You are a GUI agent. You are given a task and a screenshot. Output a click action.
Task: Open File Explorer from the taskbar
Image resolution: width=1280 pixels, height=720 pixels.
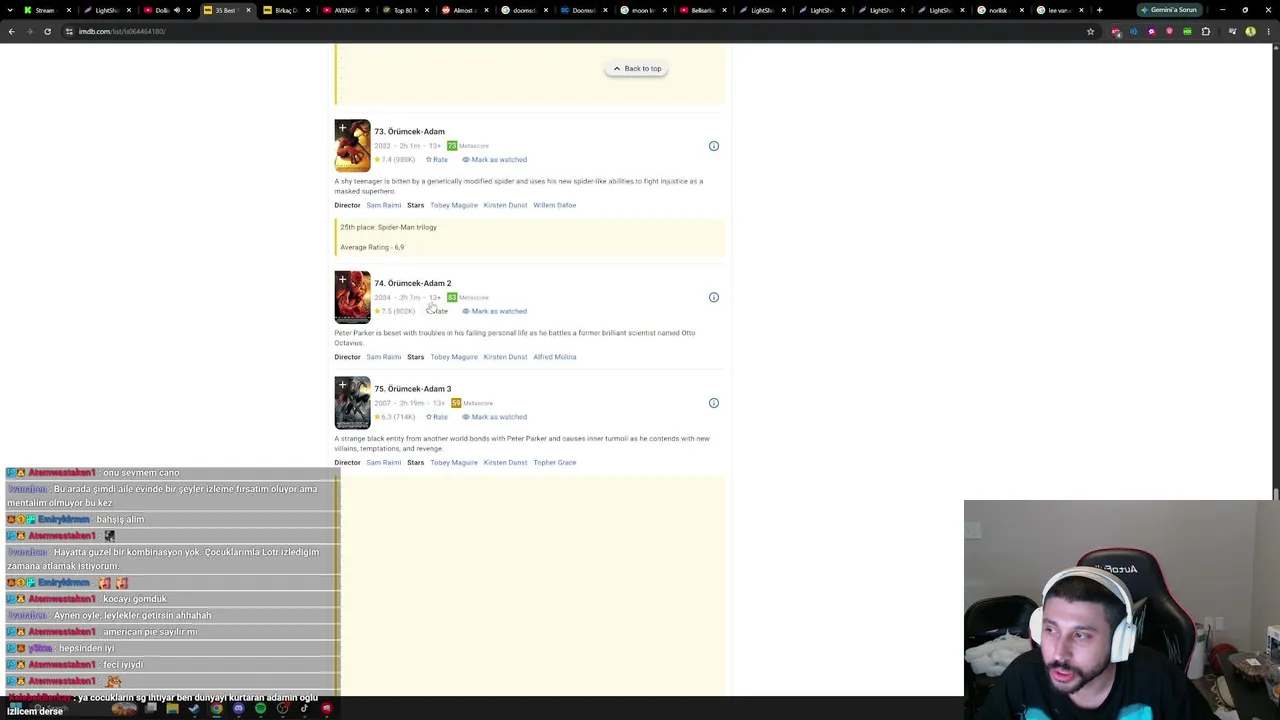point(172,709)
